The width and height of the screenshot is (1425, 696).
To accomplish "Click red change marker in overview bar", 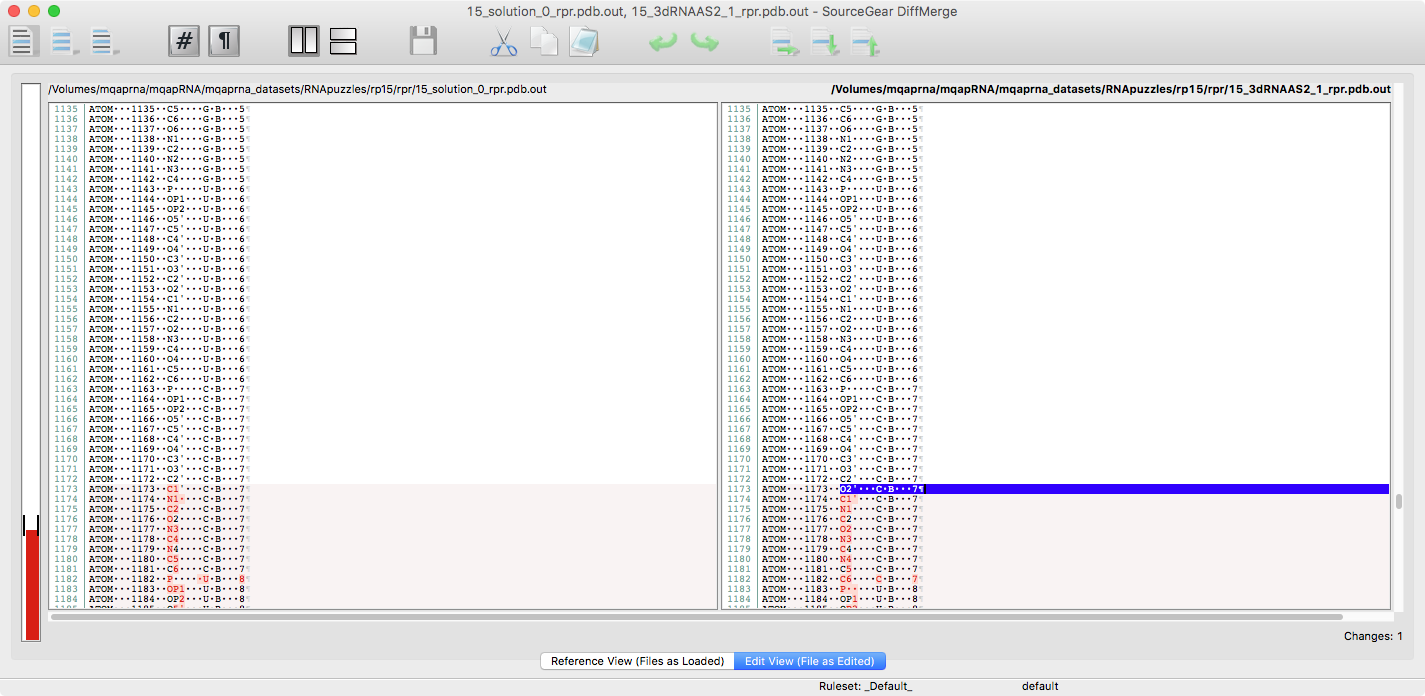I will click(32, 582).
